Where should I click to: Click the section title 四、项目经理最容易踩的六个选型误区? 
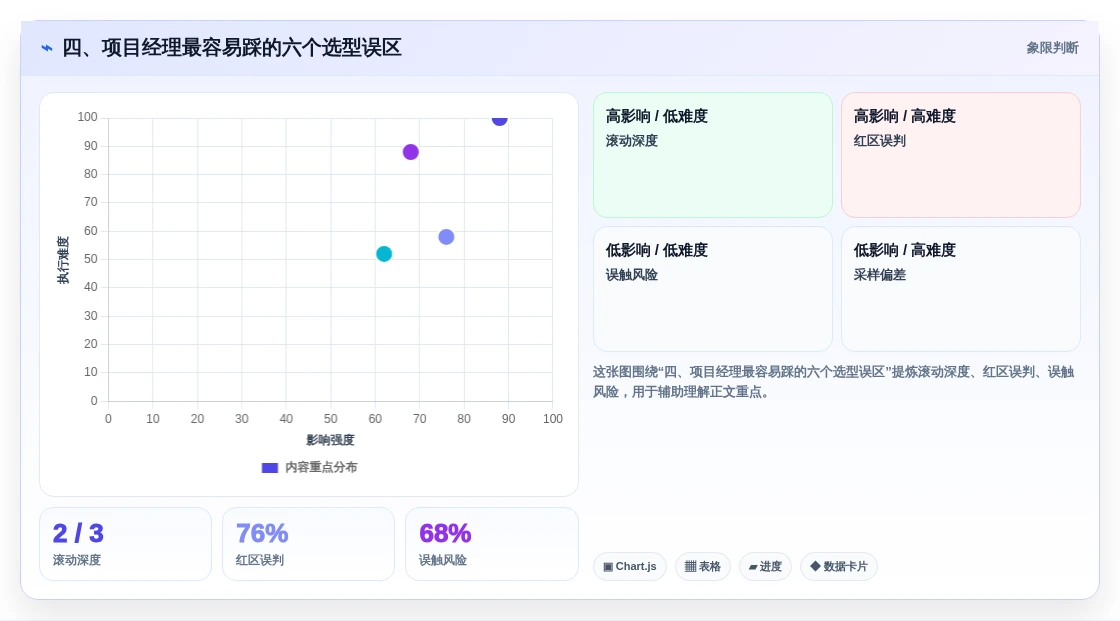[x=231, y=48]
